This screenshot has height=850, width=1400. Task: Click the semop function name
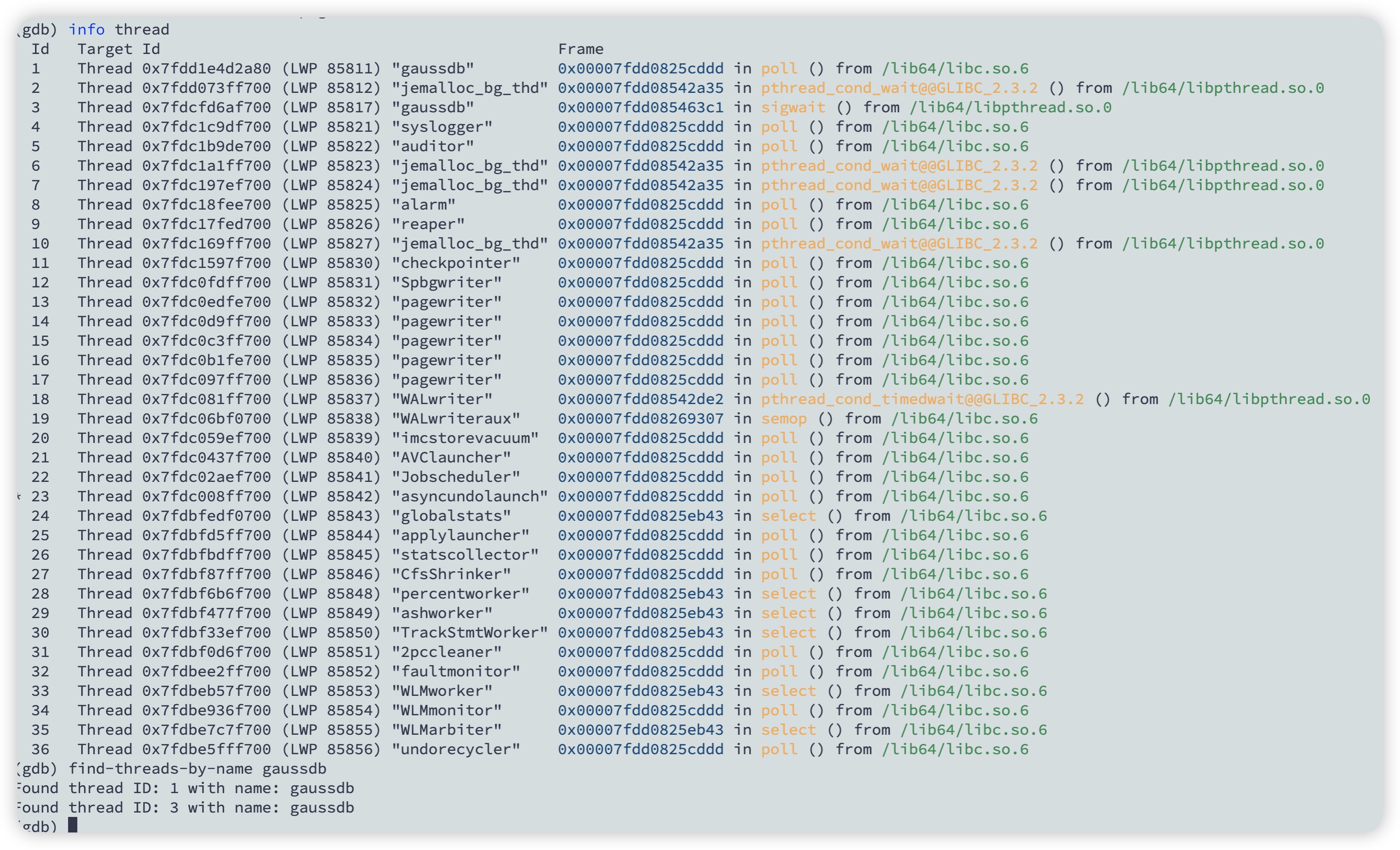coord(784,419)
